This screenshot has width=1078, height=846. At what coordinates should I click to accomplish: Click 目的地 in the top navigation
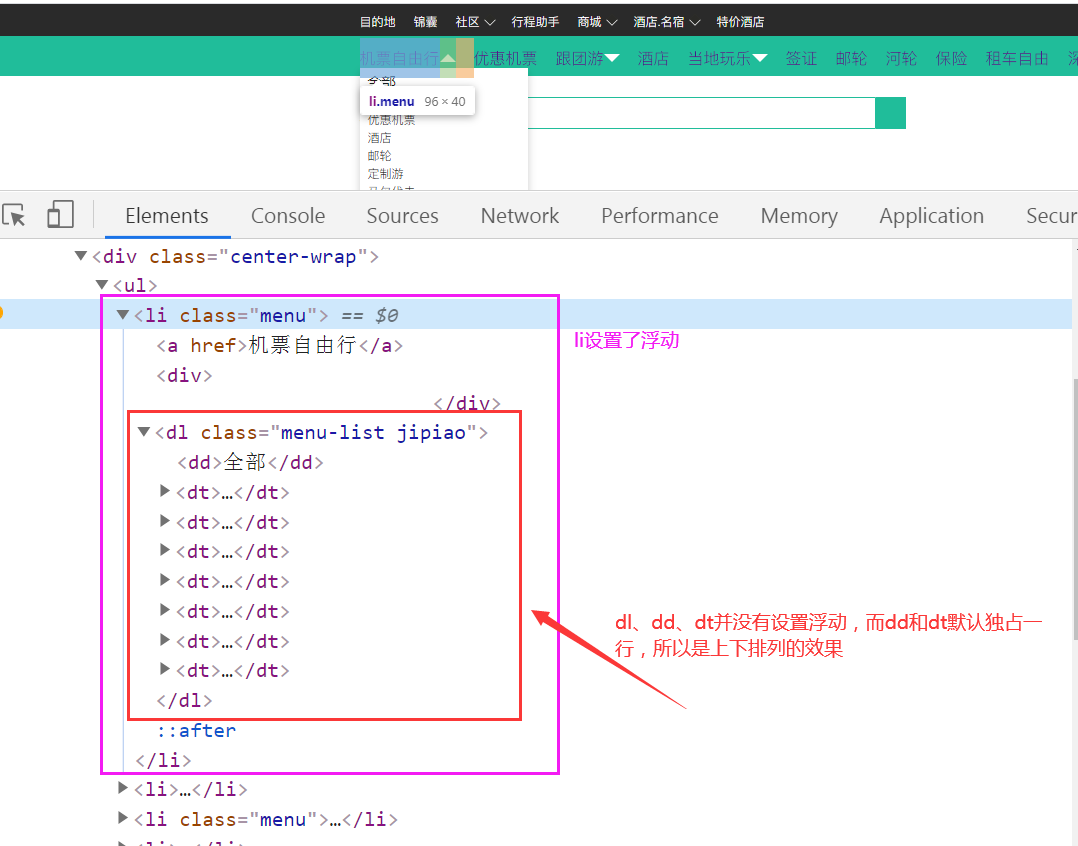(377, 22)
